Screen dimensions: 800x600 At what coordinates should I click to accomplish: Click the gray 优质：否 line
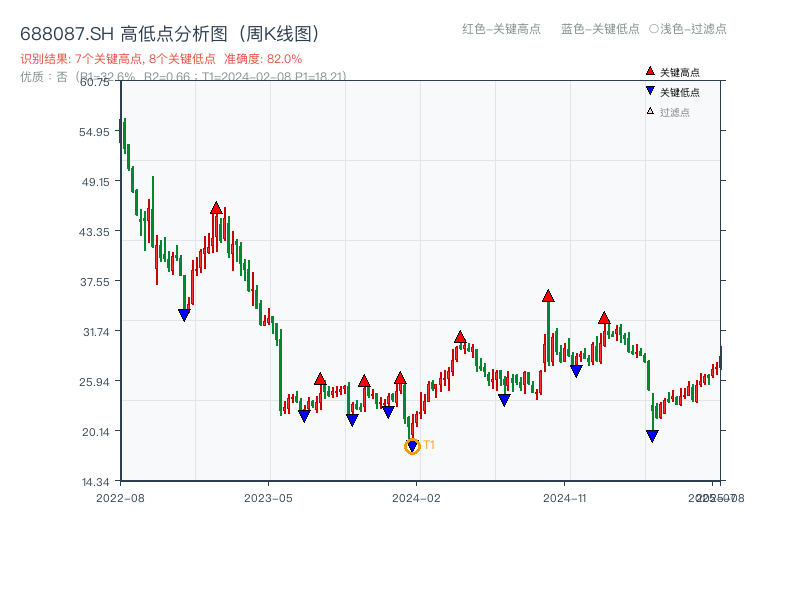pyautogui.click(x=183, y=77)
